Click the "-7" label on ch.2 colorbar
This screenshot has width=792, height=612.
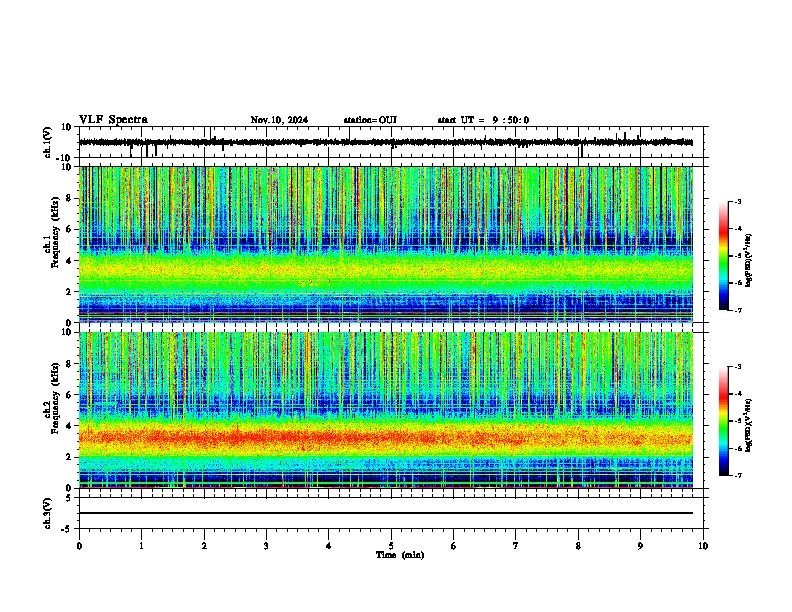738,475
